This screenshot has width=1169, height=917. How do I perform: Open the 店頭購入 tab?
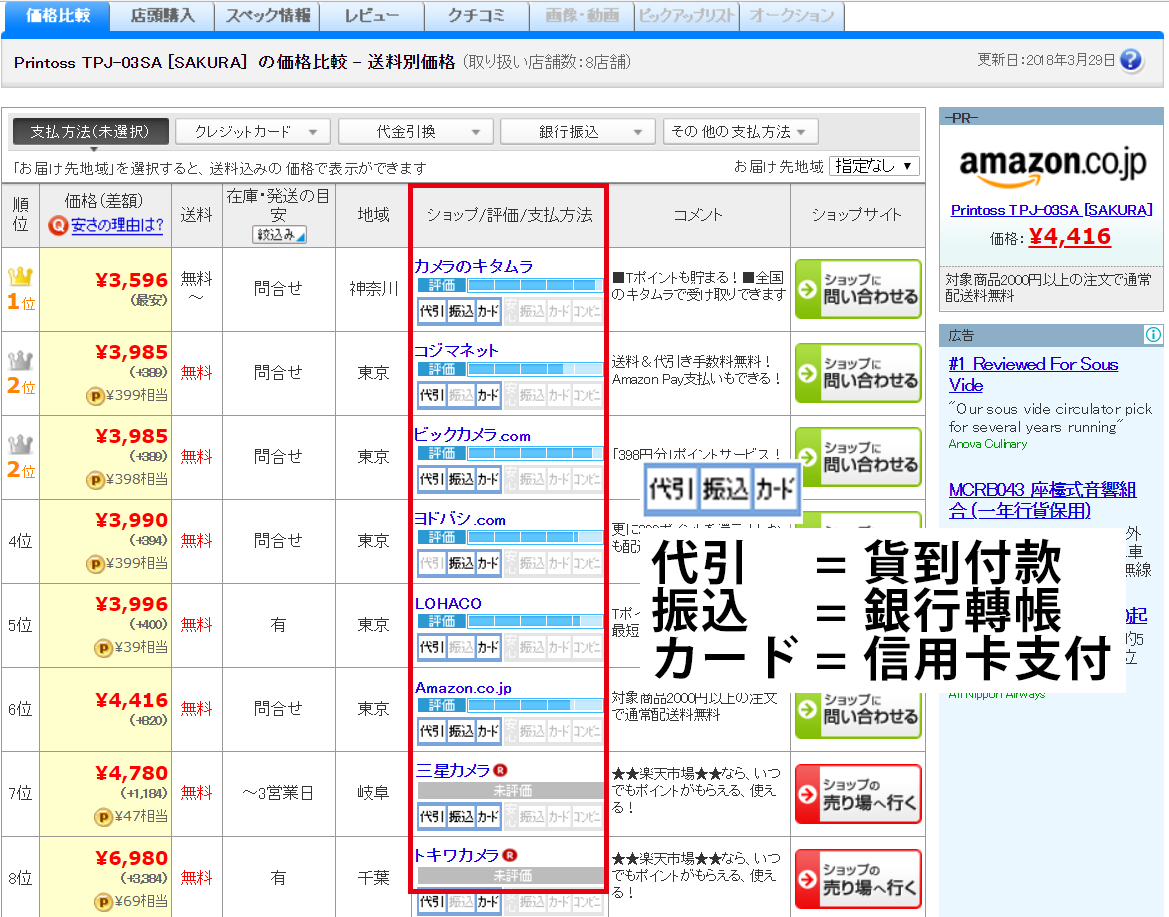tap(163, 16)
